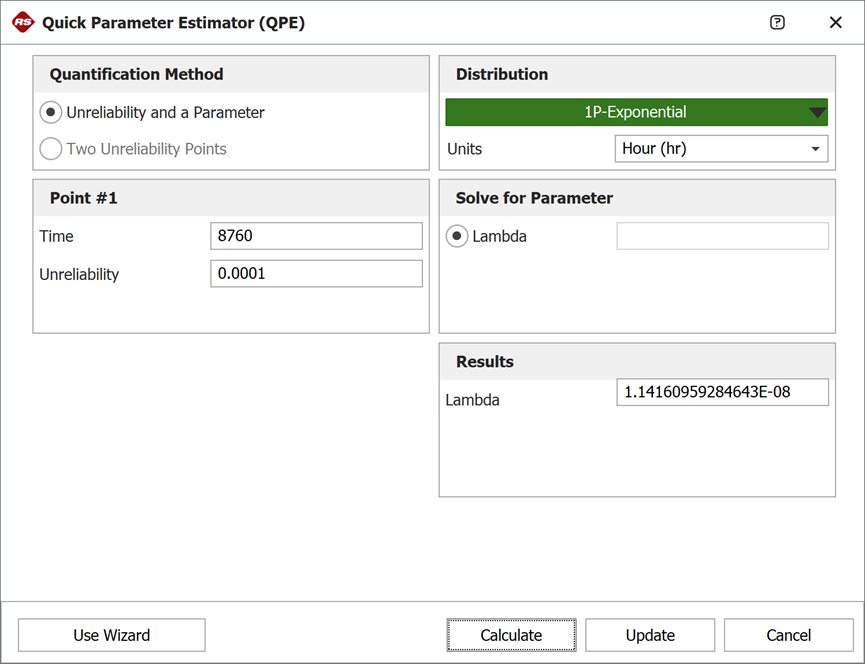Close the Quick Parameter Estimator dialog

tap(835, 22)
